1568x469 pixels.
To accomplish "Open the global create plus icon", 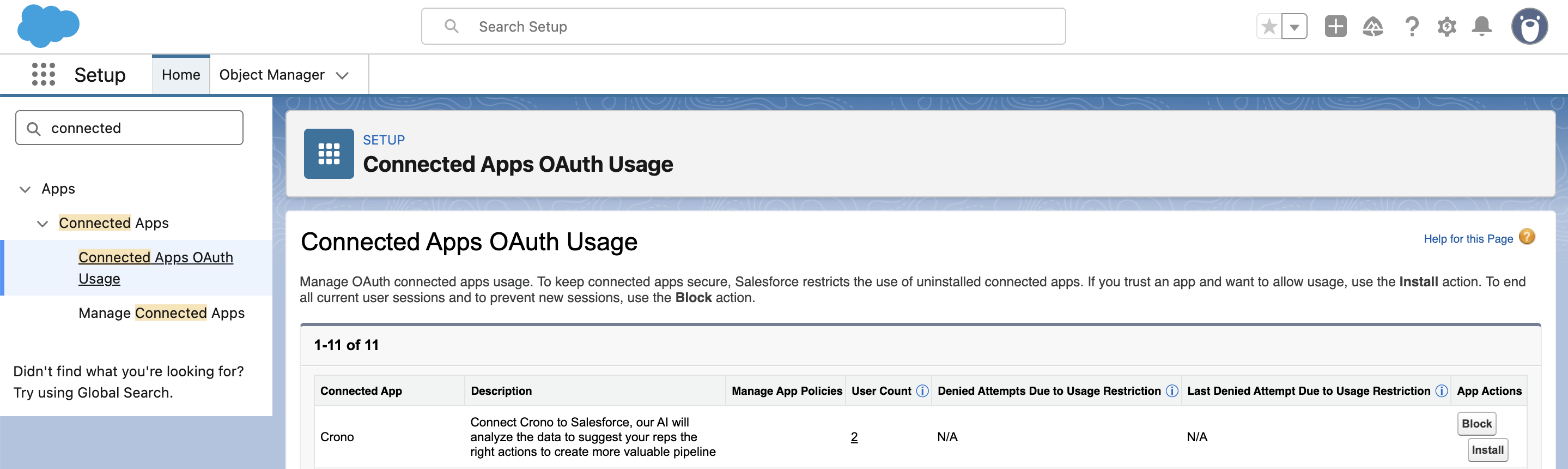I will point(1335,27).
